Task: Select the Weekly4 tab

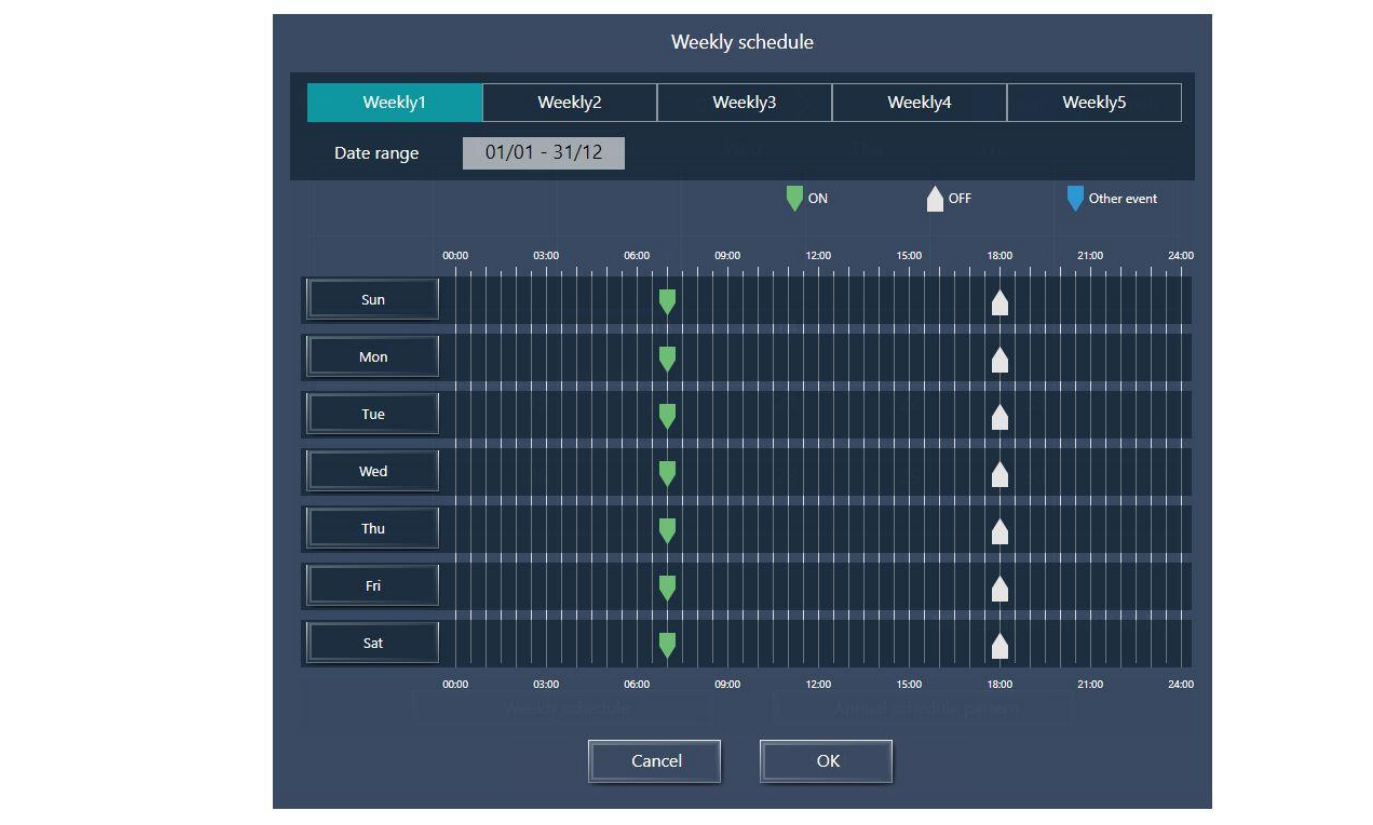Action: pos(919,102)
